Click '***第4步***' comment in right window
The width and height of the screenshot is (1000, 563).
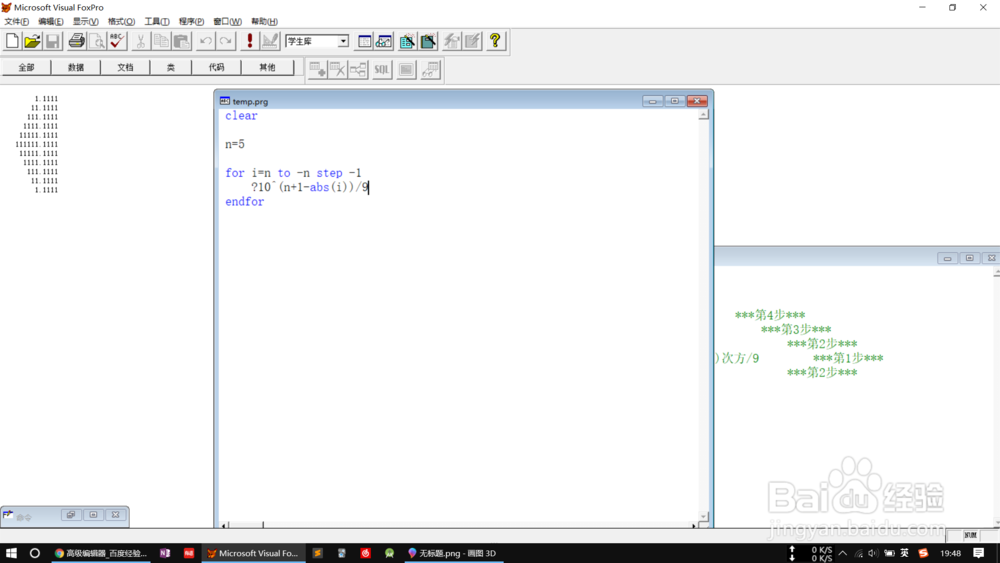pos(770,315)
